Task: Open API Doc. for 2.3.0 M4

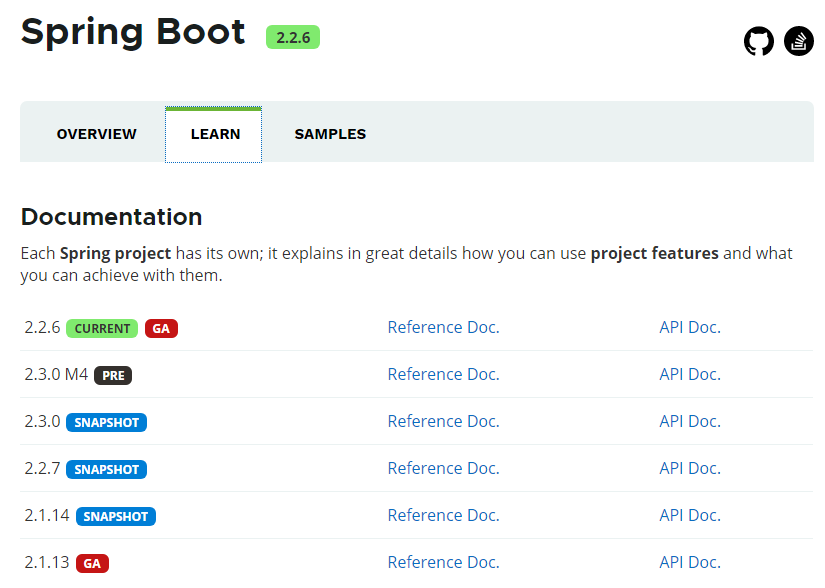Action: [690, 374]
